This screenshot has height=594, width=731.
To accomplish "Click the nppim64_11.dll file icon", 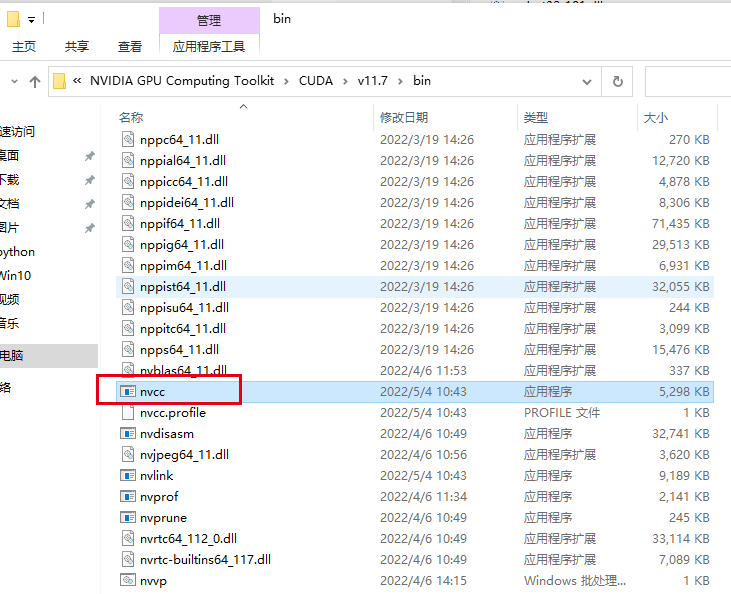I will point(128,265).
